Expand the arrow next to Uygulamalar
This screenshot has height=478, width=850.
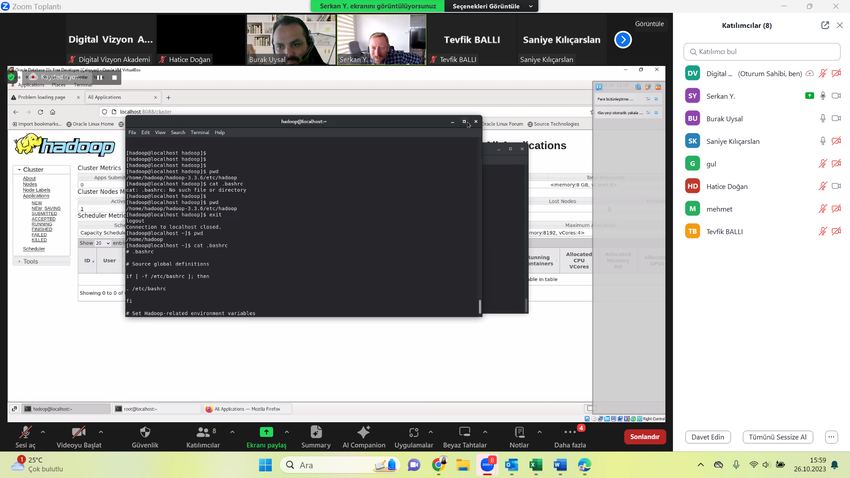[x=430, y=432]
